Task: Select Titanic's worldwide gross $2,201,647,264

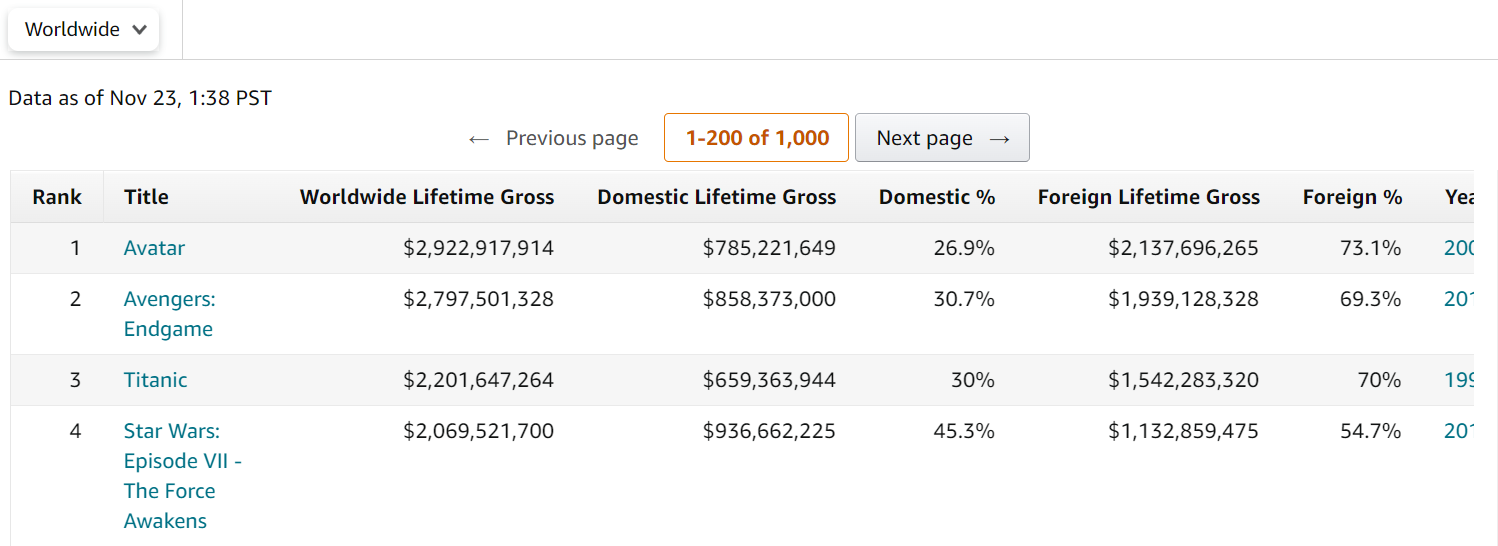Action: pos(479,380)
